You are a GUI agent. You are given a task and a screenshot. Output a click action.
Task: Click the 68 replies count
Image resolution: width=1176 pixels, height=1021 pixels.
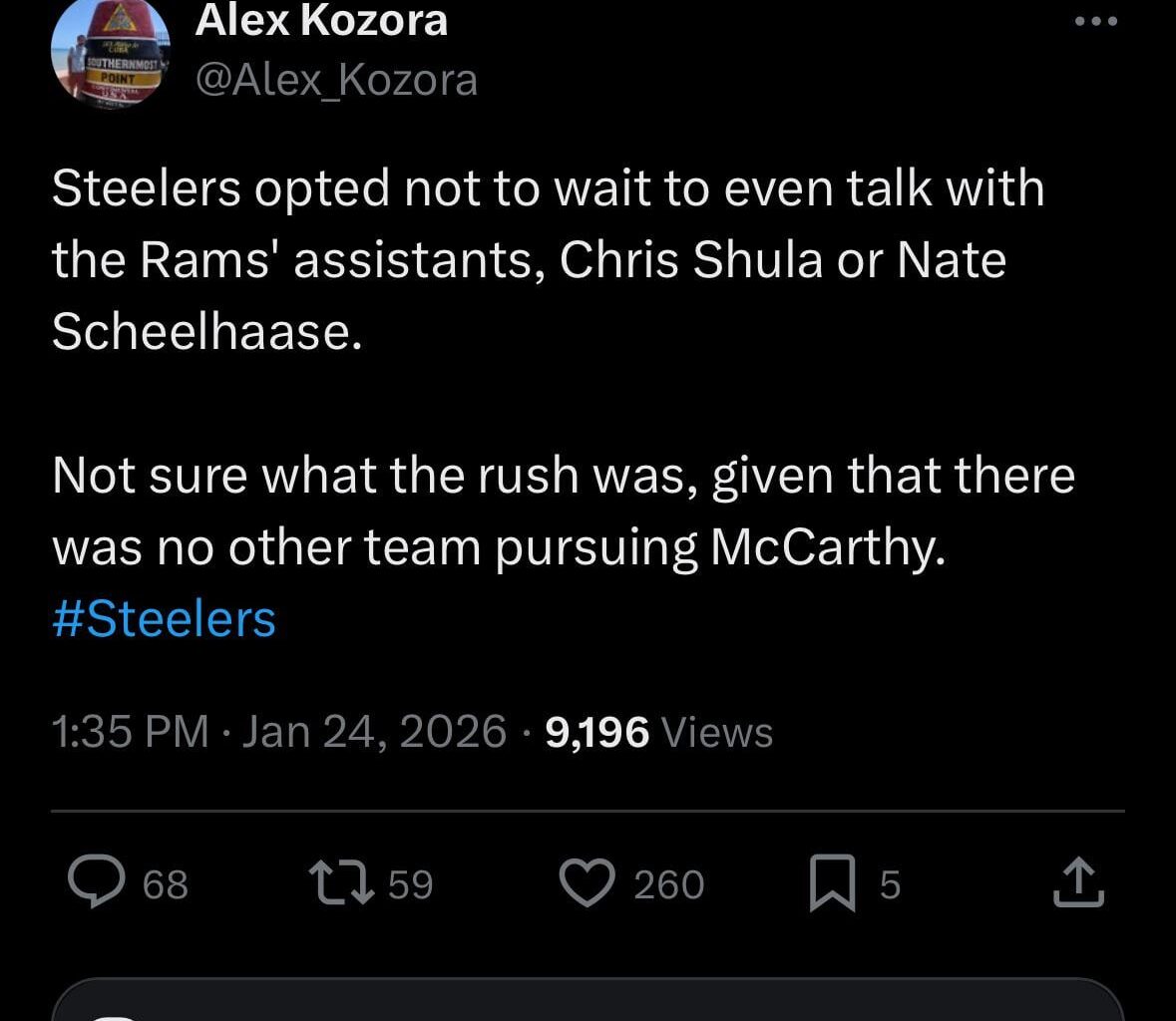point(166,884)
